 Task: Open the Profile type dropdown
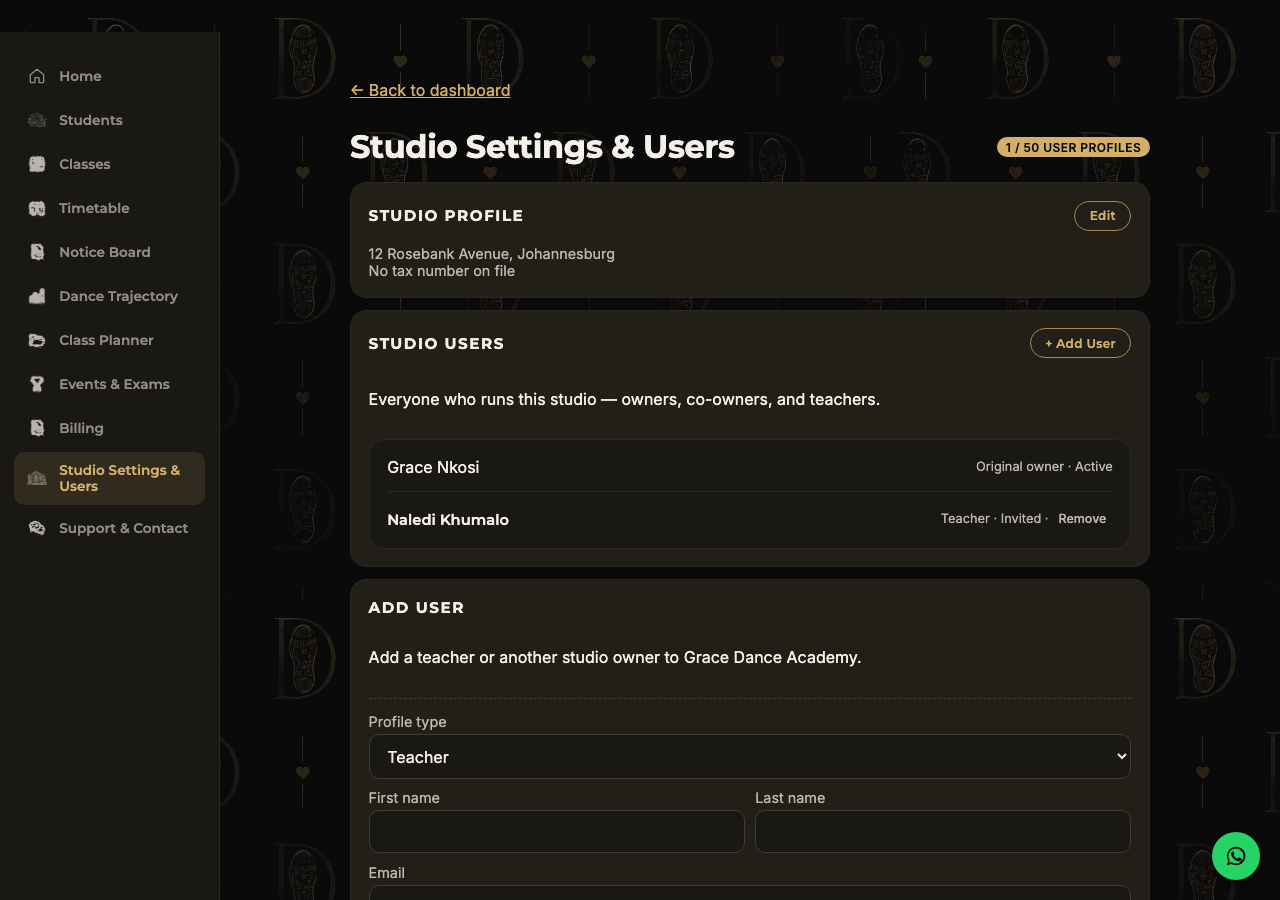click(750, 757)
